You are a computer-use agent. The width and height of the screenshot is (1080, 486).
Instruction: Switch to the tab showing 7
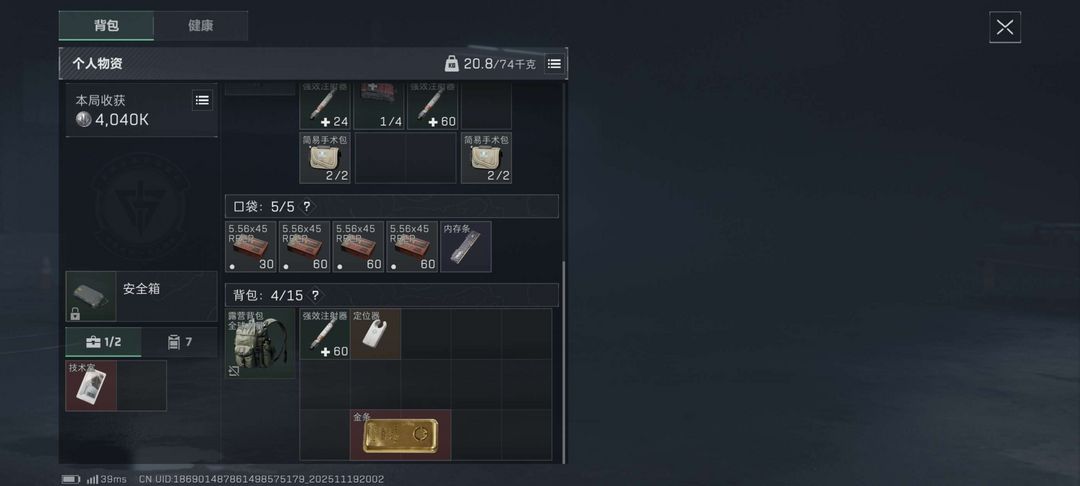pyautogui.click(x=179, y=342)
